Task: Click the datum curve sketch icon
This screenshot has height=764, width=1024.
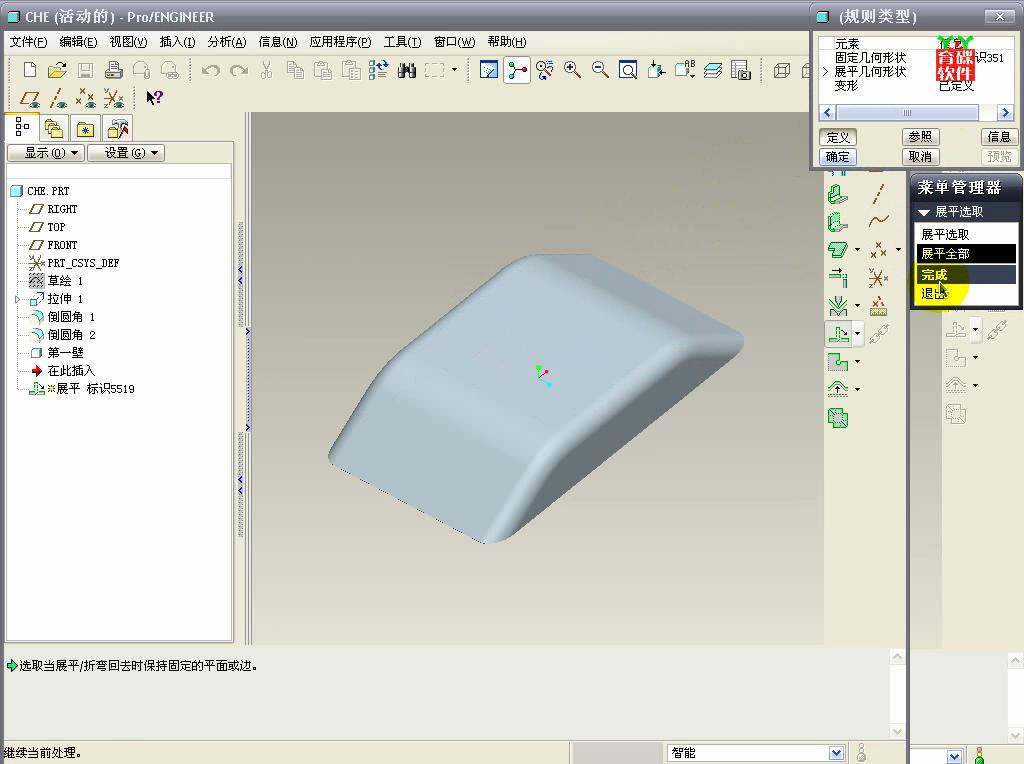Action: point(878,222)
